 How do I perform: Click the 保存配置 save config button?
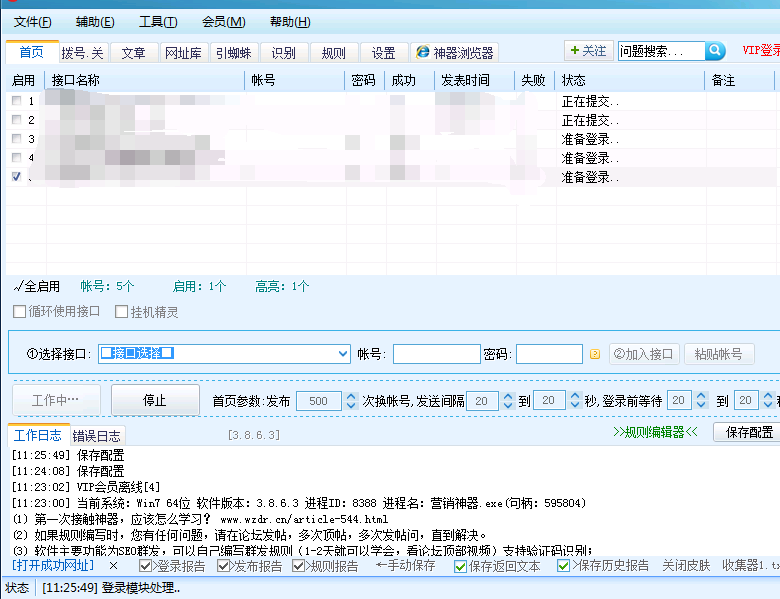tap(746, 432)
